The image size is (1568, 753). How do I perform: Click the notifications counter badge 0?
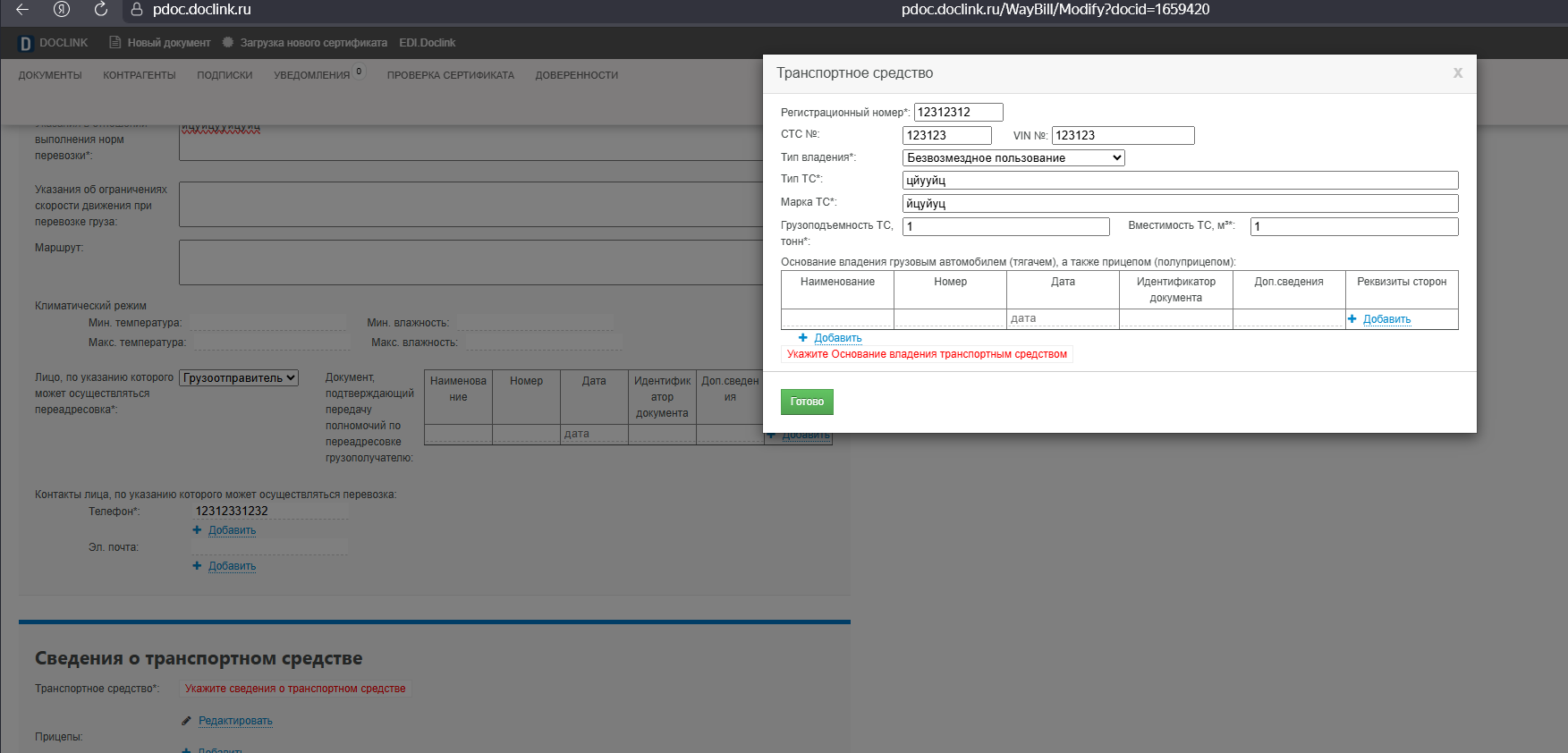(359, 72)
